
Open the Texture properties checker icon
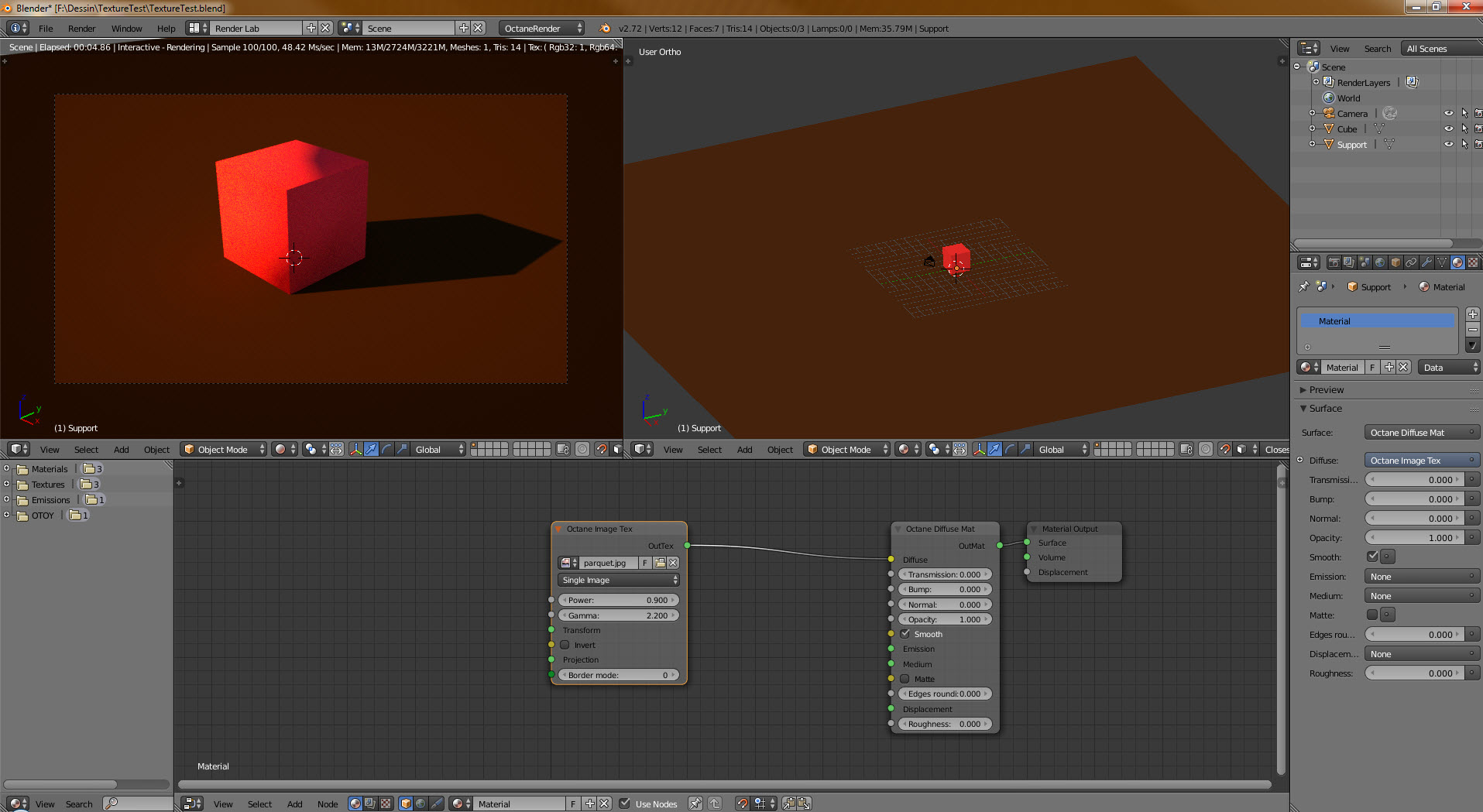pyautogui.click(x=1473, y=262)
